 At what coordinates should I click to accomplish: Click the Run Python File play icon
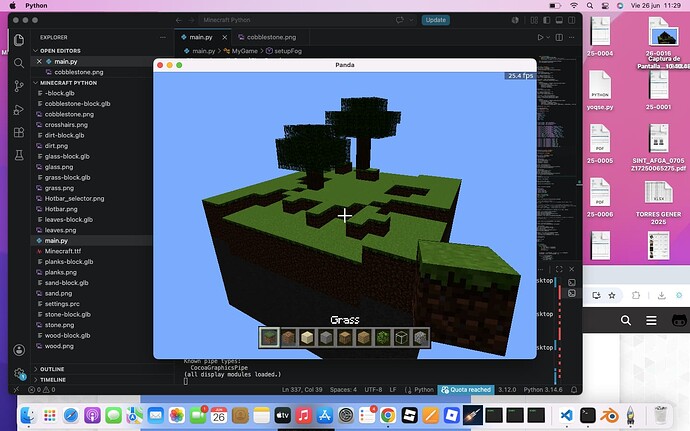[540, 37]
